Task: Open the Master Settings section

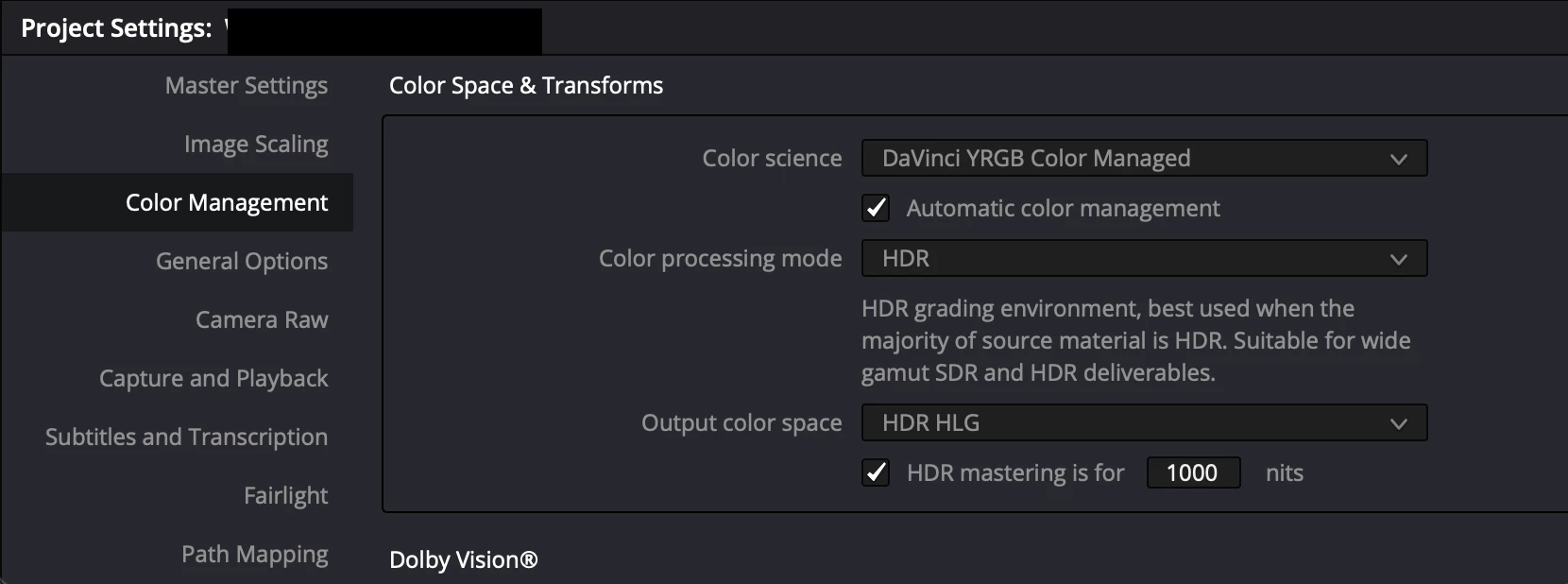Action: pyautogui.click(x=246, y=85)
